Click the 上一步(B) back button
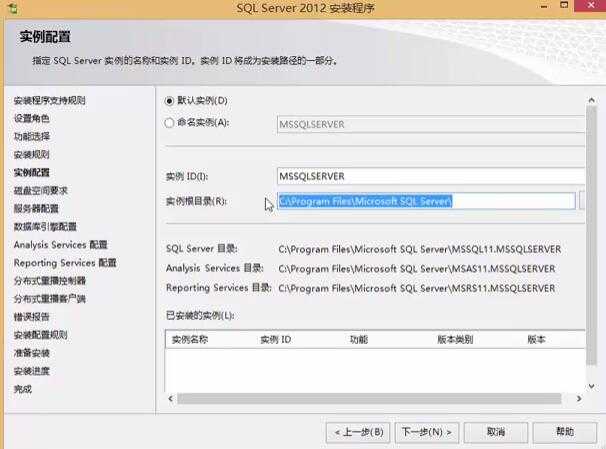606x449 pixels. point(358,432)
